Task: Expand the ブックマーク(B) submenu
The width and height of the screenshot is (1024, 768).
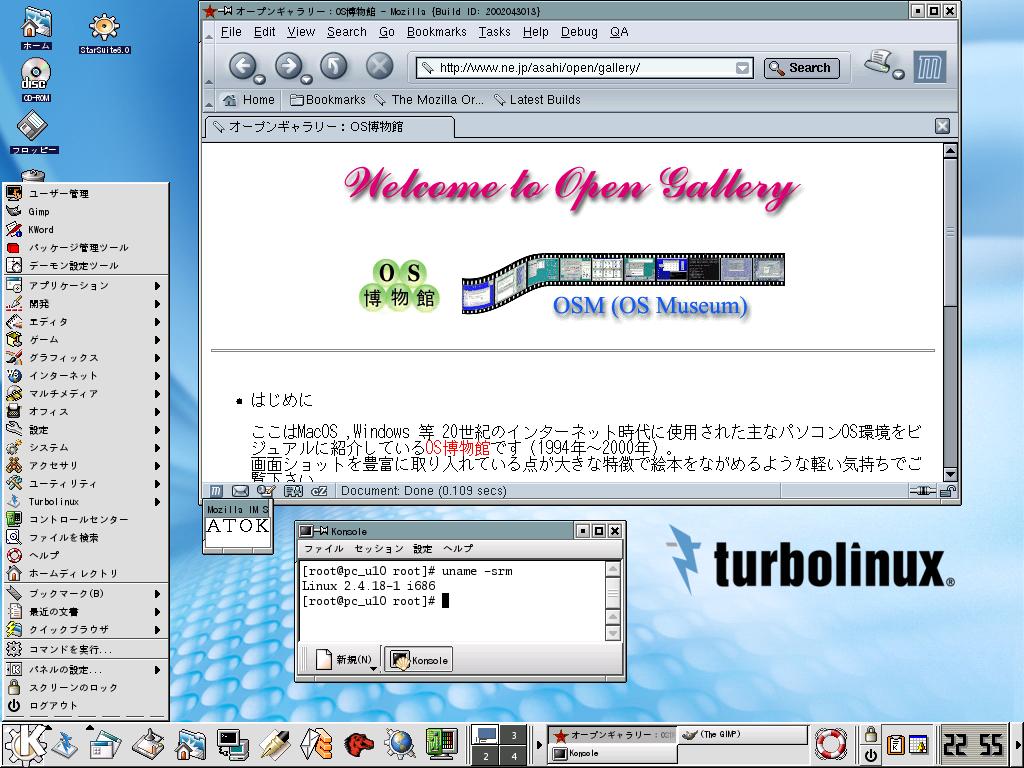Action: (x=84, y=594)
